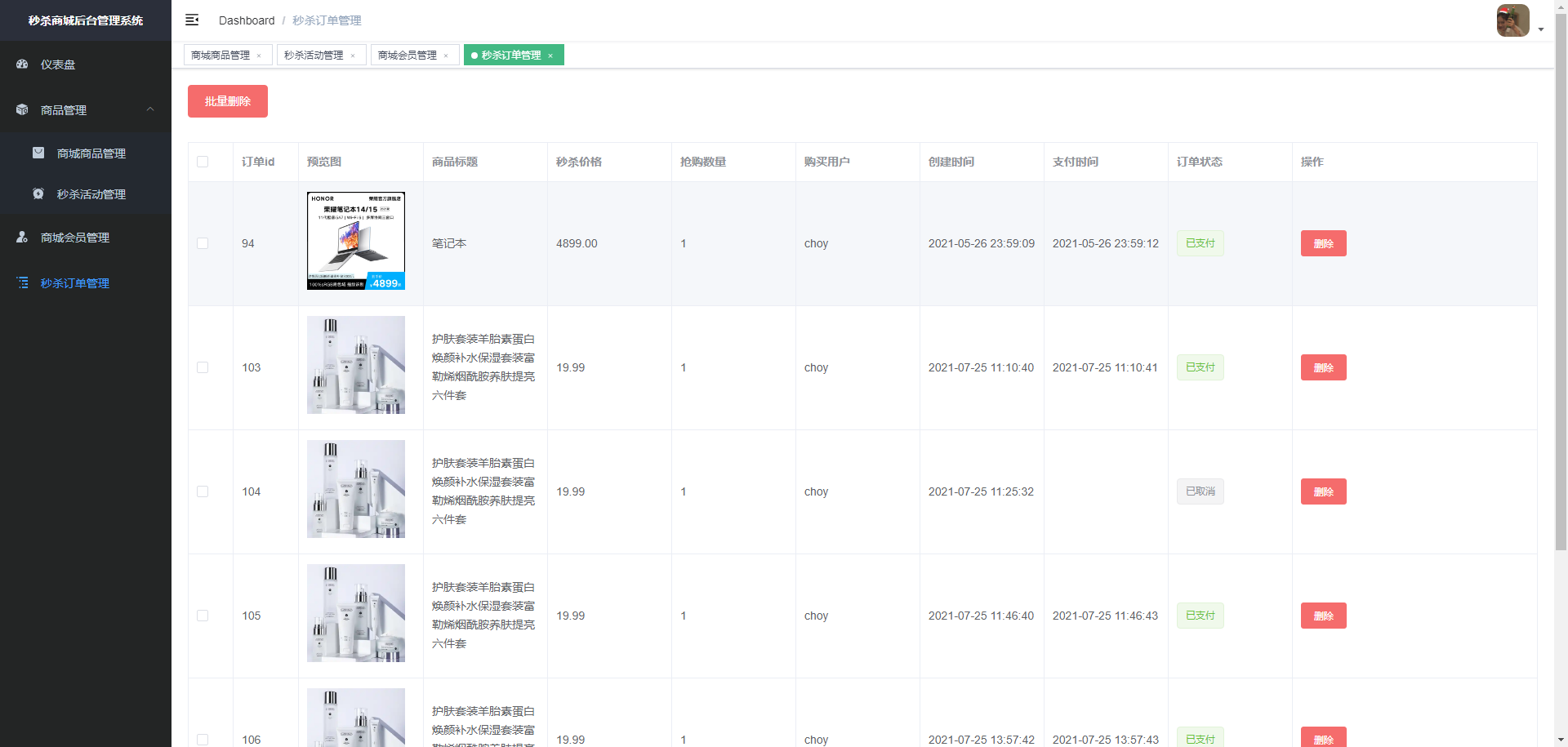Click payment time 2021-05-26 23:59:12
The width and height of the screenshot is (1568, 747).
[x=1106, y=243]
